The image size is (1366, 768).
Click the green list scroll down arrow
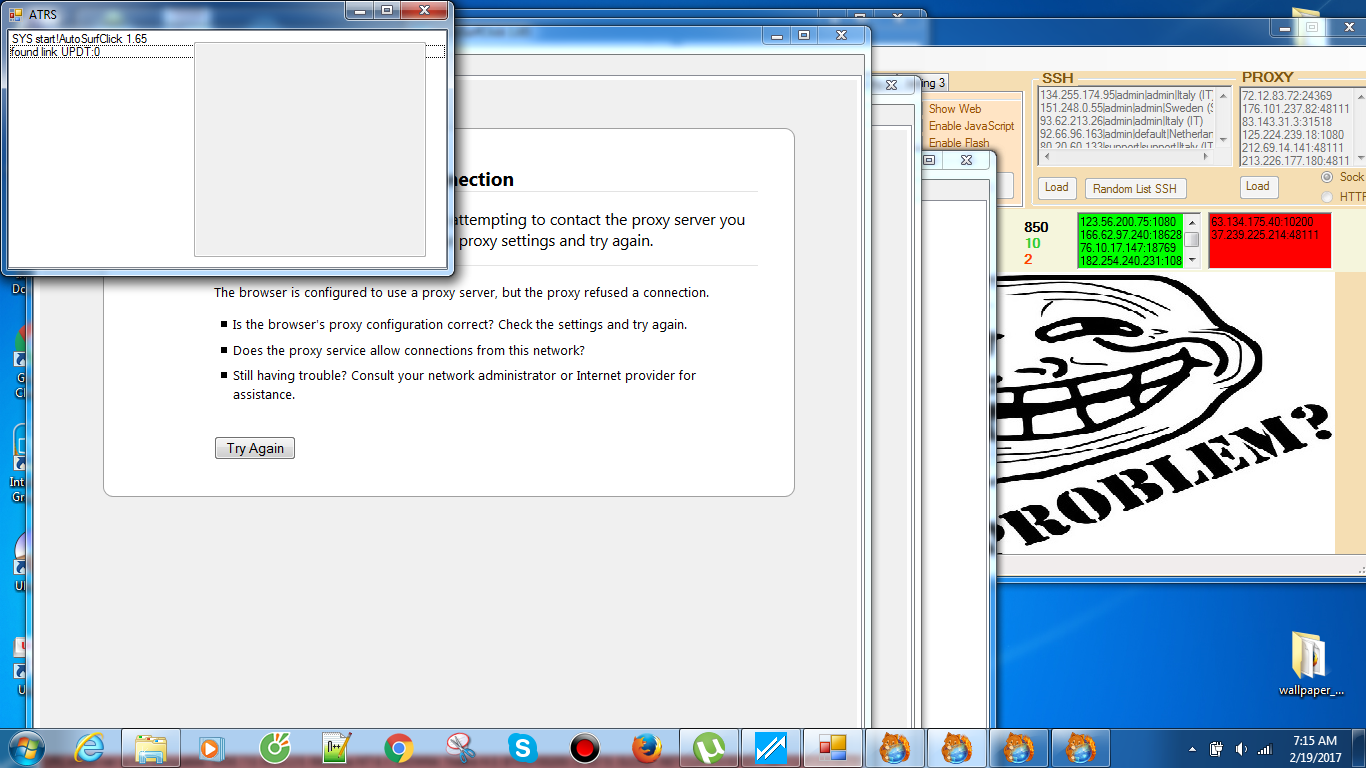[x=1191, y=259]
